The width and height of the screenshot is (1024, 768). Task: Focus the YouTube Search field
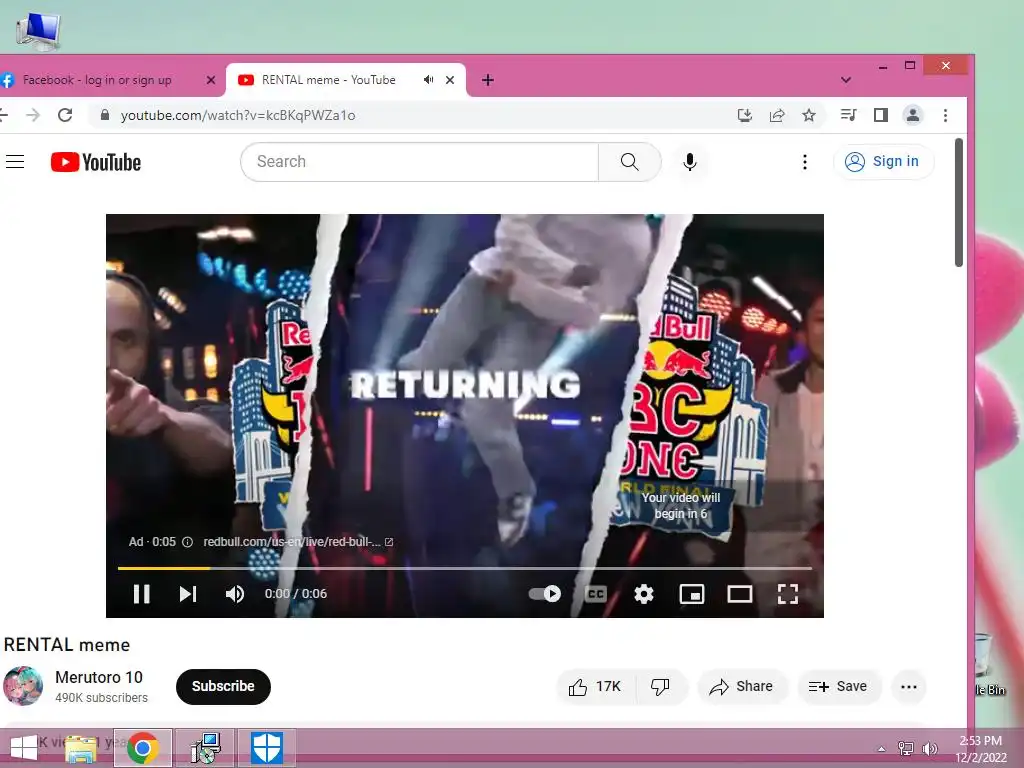click(419, 161)
